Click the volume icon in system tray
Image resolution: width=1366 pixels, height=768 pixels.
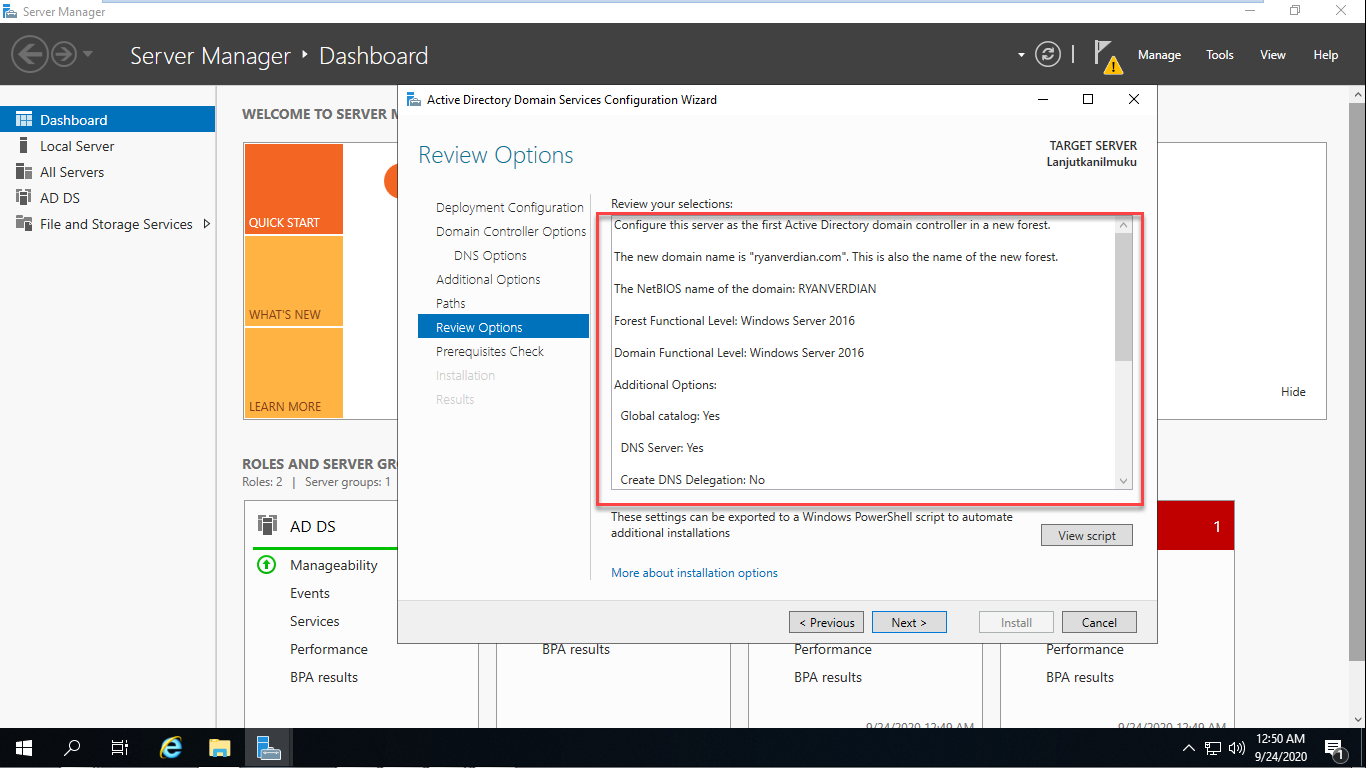pyautogui.click(x=1237, y=747)
